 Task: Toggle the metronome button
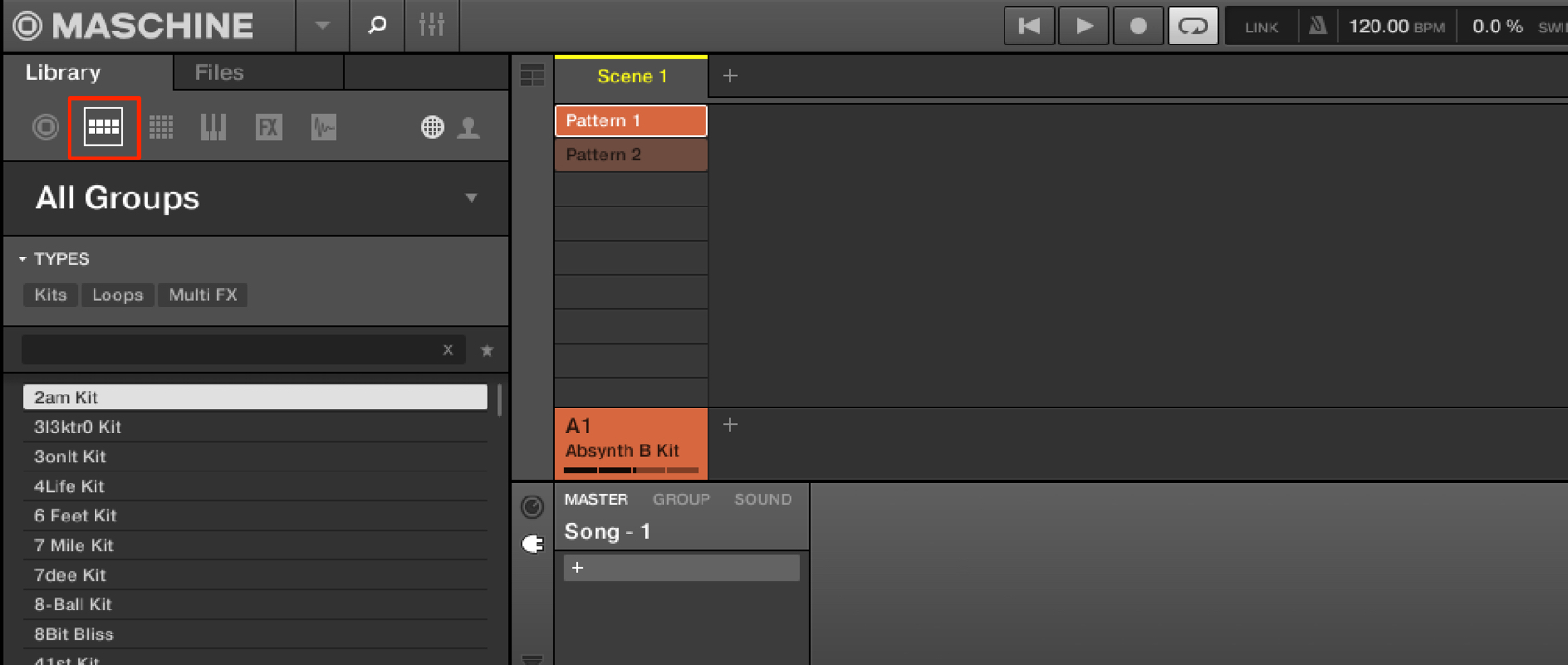pos(1317,26)
